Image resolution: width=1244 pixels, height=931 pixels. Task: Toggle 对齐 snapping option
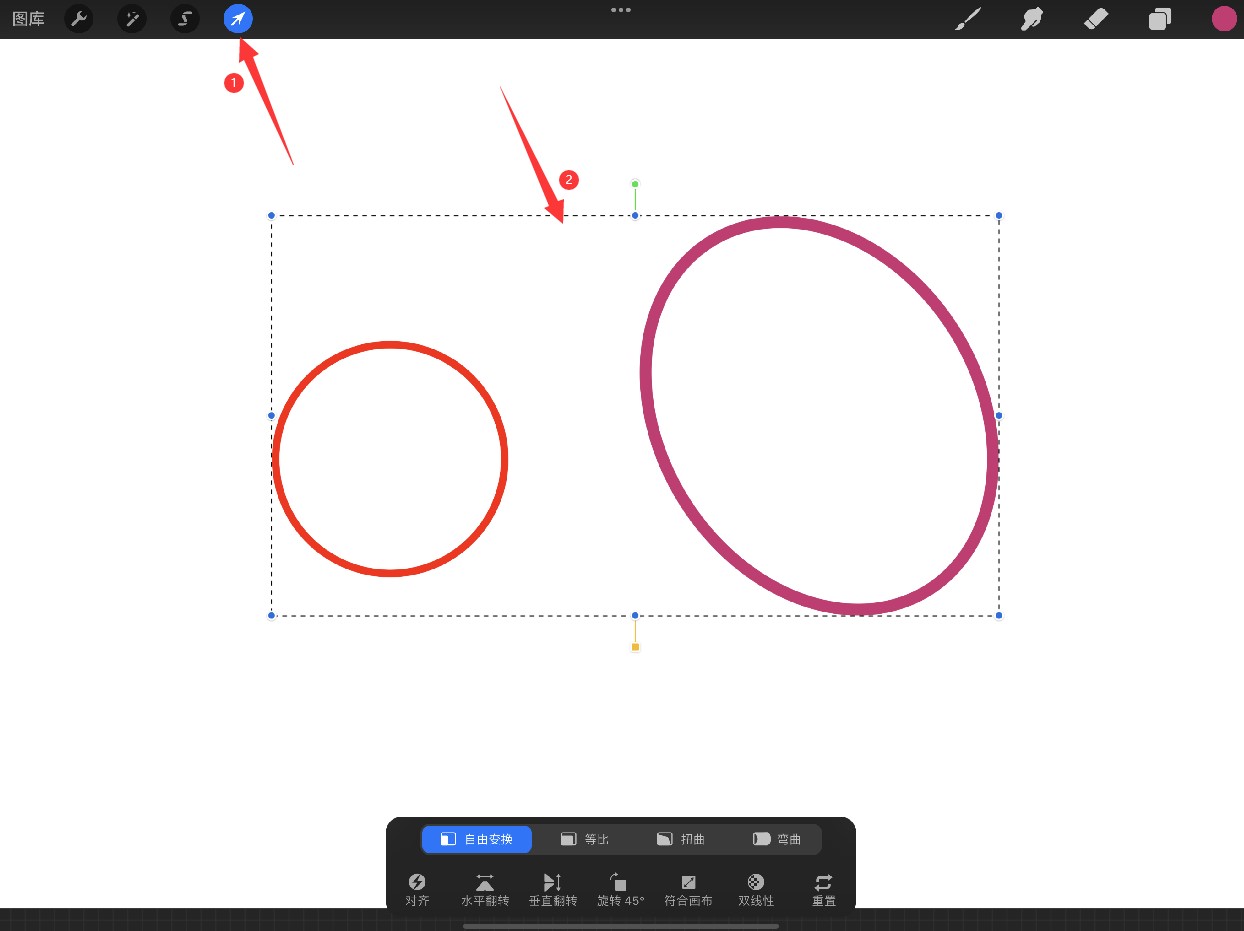(418, 889)
